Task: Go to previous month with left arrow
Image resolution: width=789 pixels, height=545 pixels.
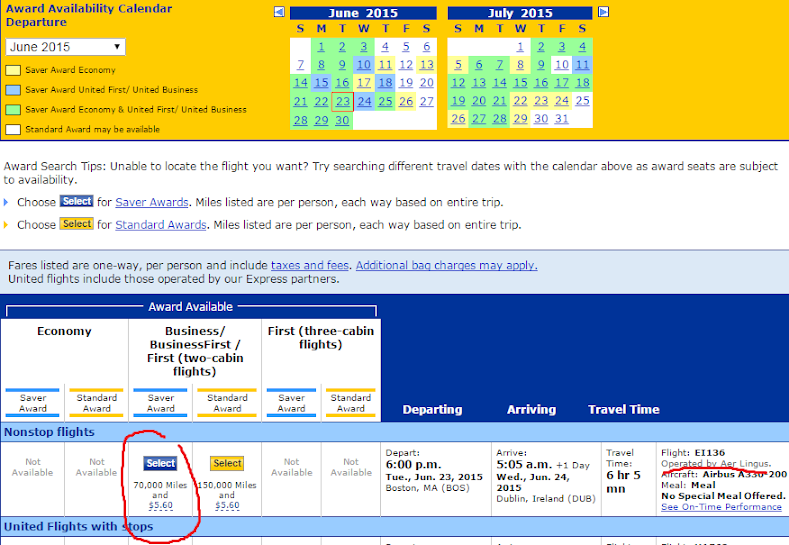Action: tap(279, 12)
